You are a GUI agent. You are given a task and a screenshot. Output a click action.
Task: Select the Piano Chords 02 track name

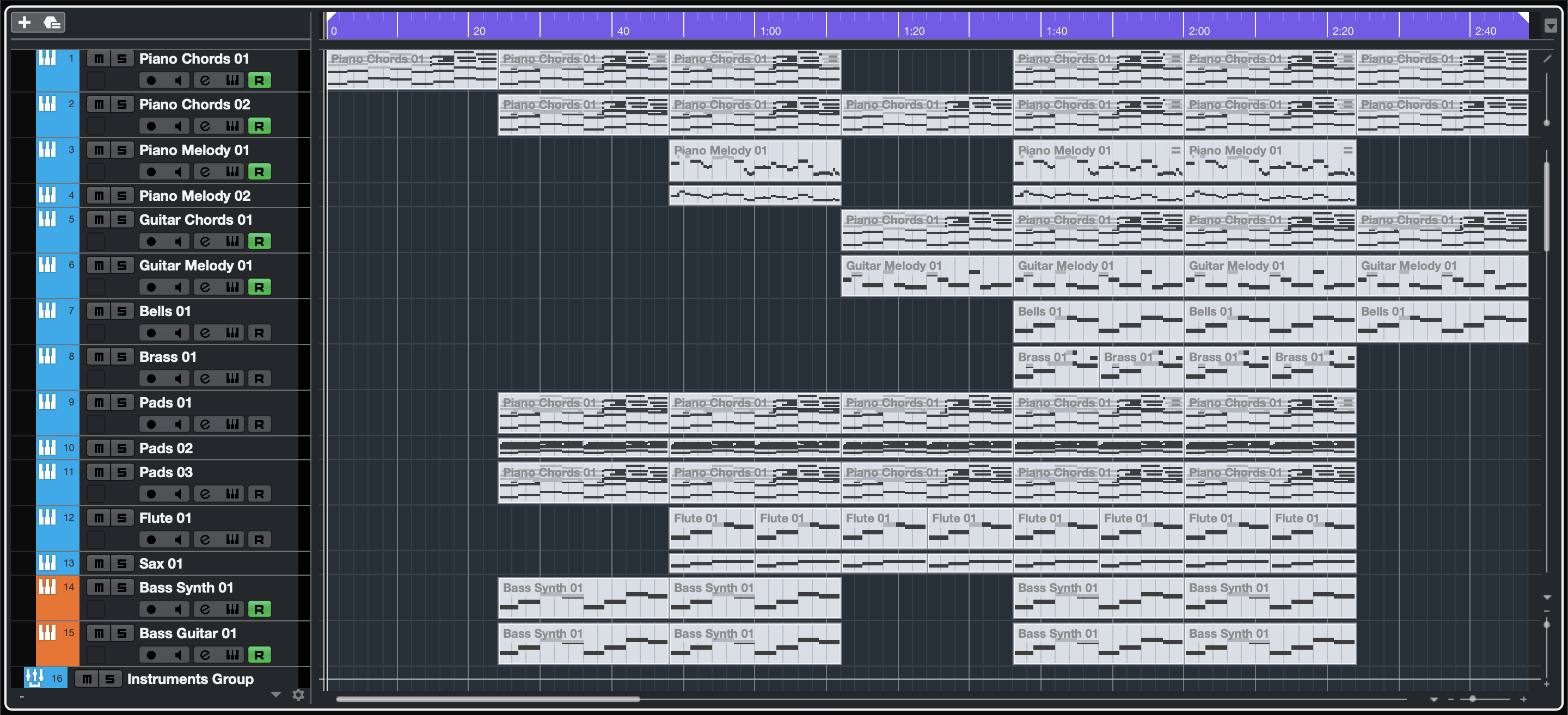point(195,104)
